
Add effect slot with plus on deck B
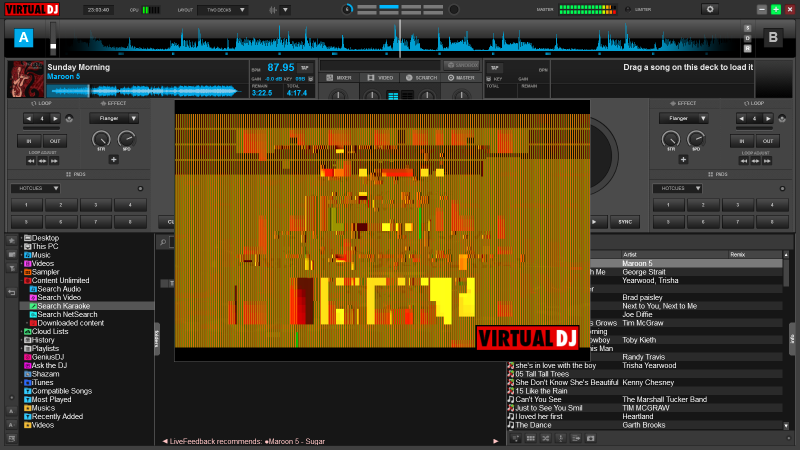[683, 160]
